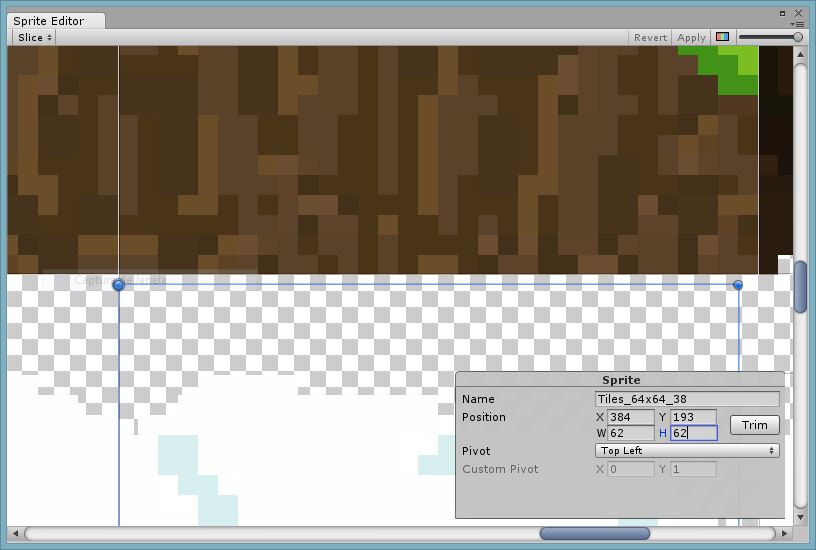Click the sprite Name input field
This screenshot has width=816, height=550.
687,399
